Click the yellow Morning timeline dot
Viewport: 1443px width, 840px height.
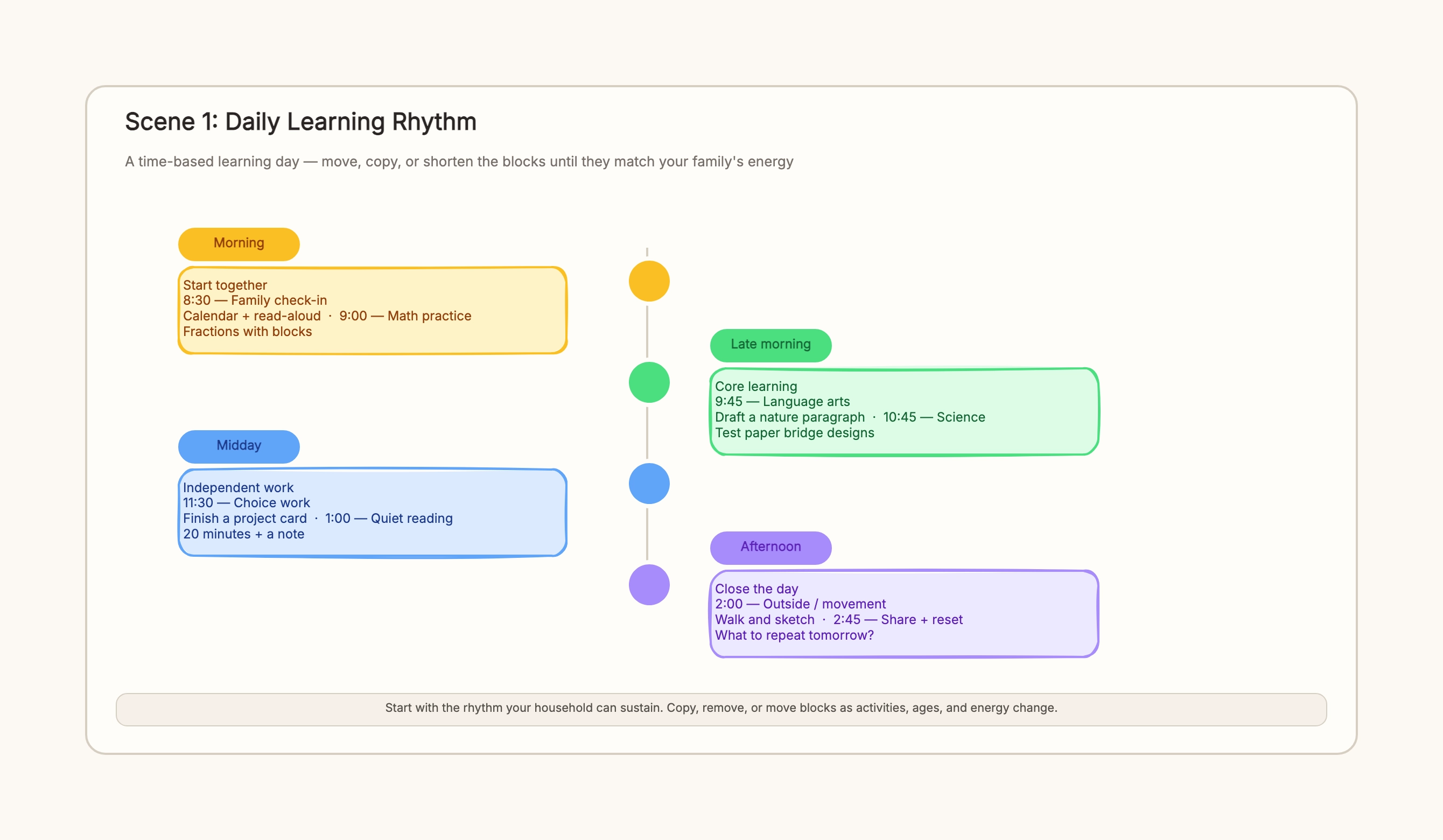pyautogui.click(x=649, y=281)
